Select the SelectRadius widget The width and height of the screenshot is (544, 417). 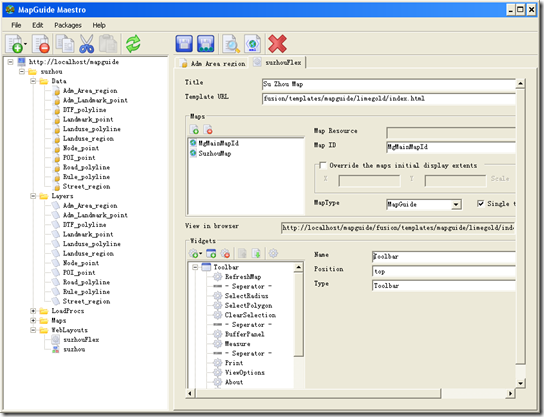[x=246, y=296]
